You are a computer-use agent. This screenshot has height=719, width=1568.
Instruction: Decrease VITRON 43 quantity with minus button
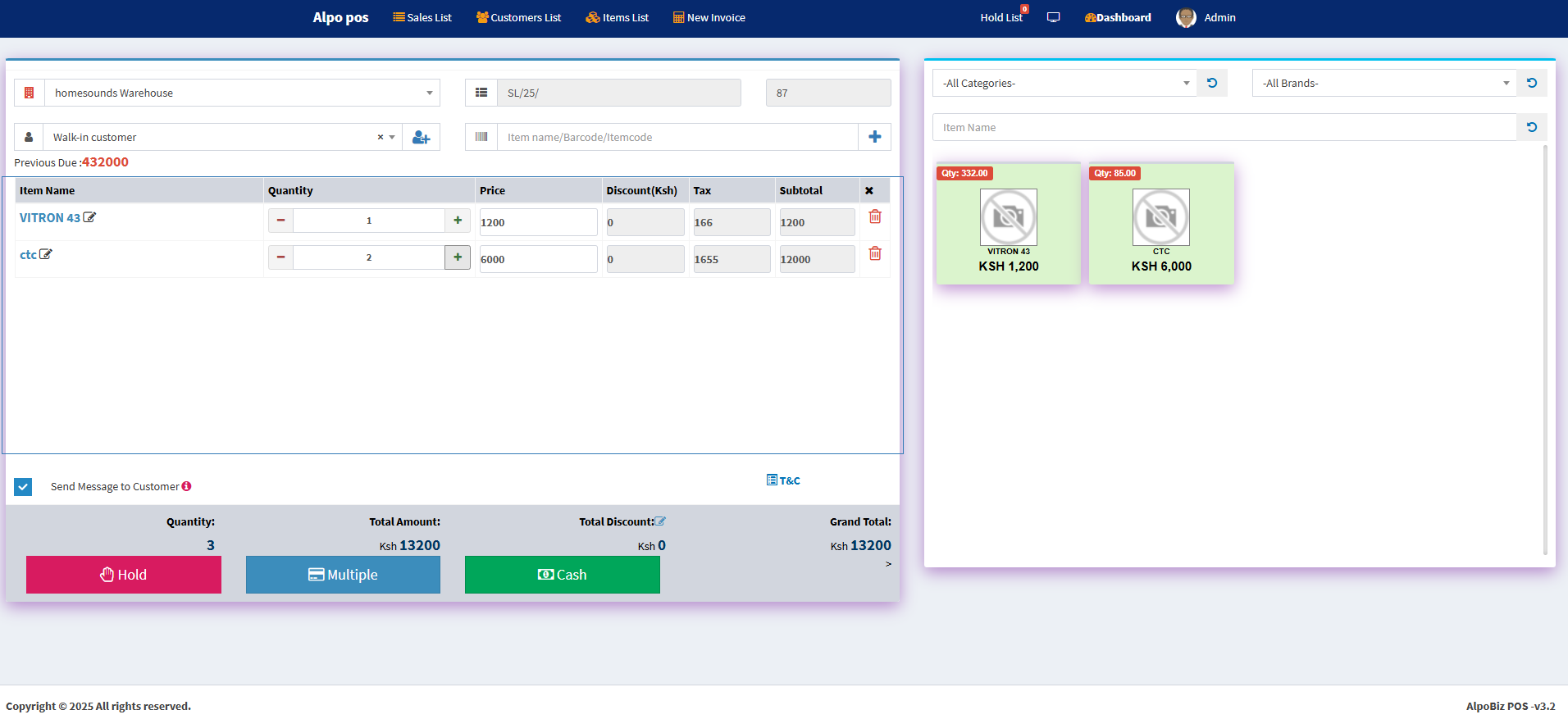pyautogui.click(x=280, y=221)
